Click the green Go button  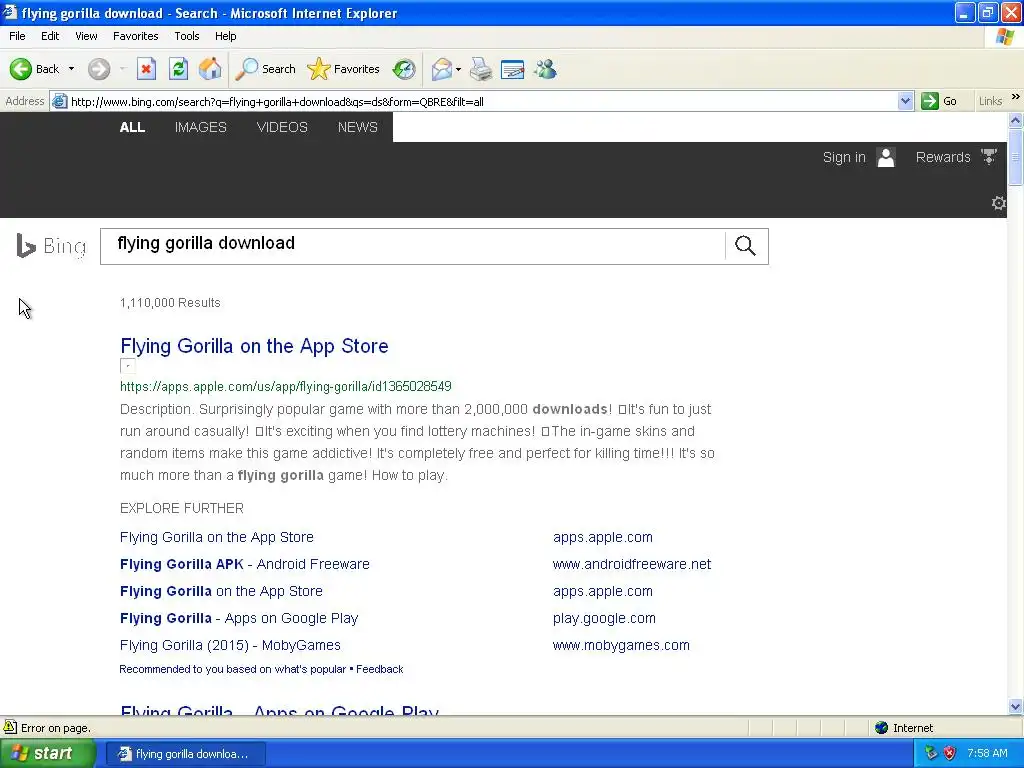pos(939,101)
